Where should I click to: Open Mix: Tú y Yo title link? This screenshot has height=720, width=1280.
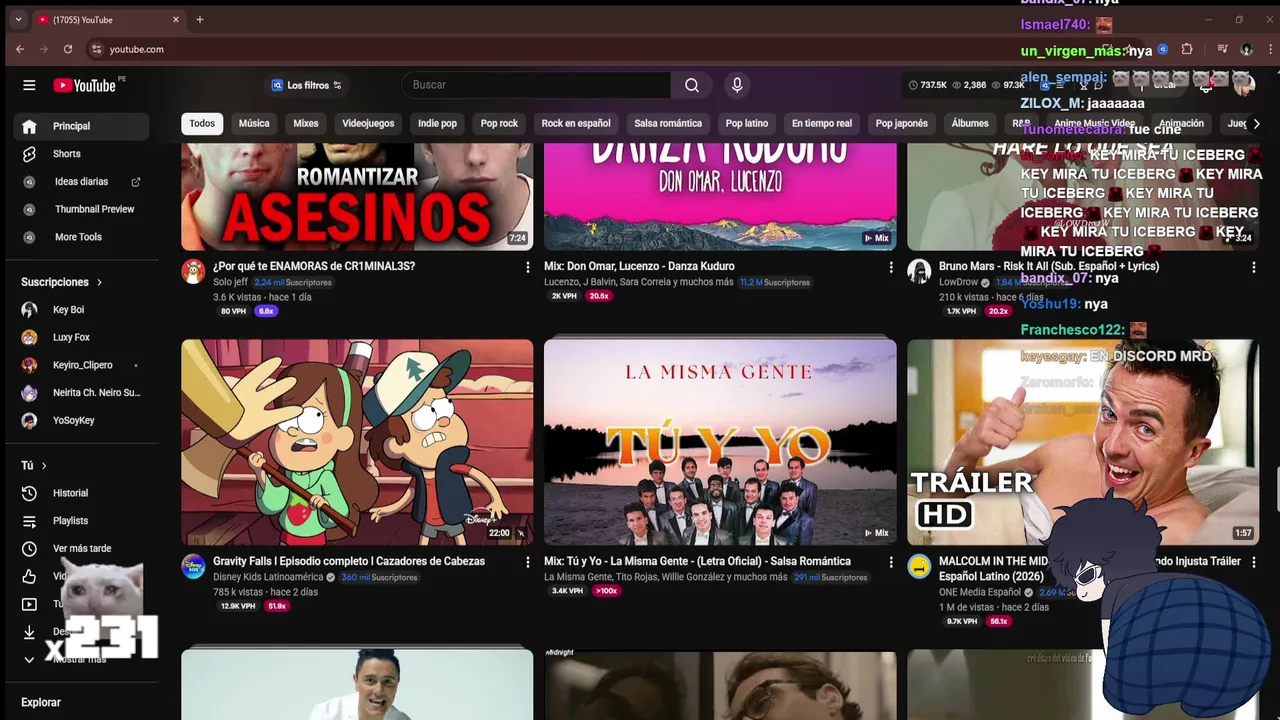697,561
